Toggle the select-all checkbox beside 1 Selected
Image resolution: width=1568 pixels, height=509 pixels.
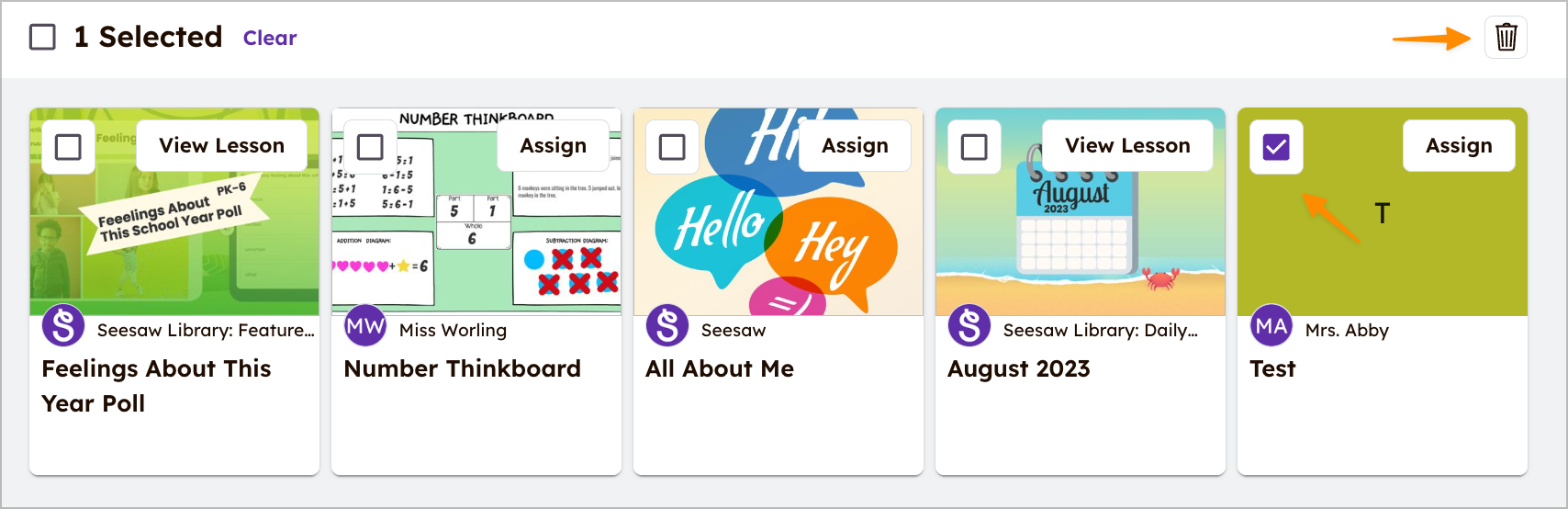42,38
